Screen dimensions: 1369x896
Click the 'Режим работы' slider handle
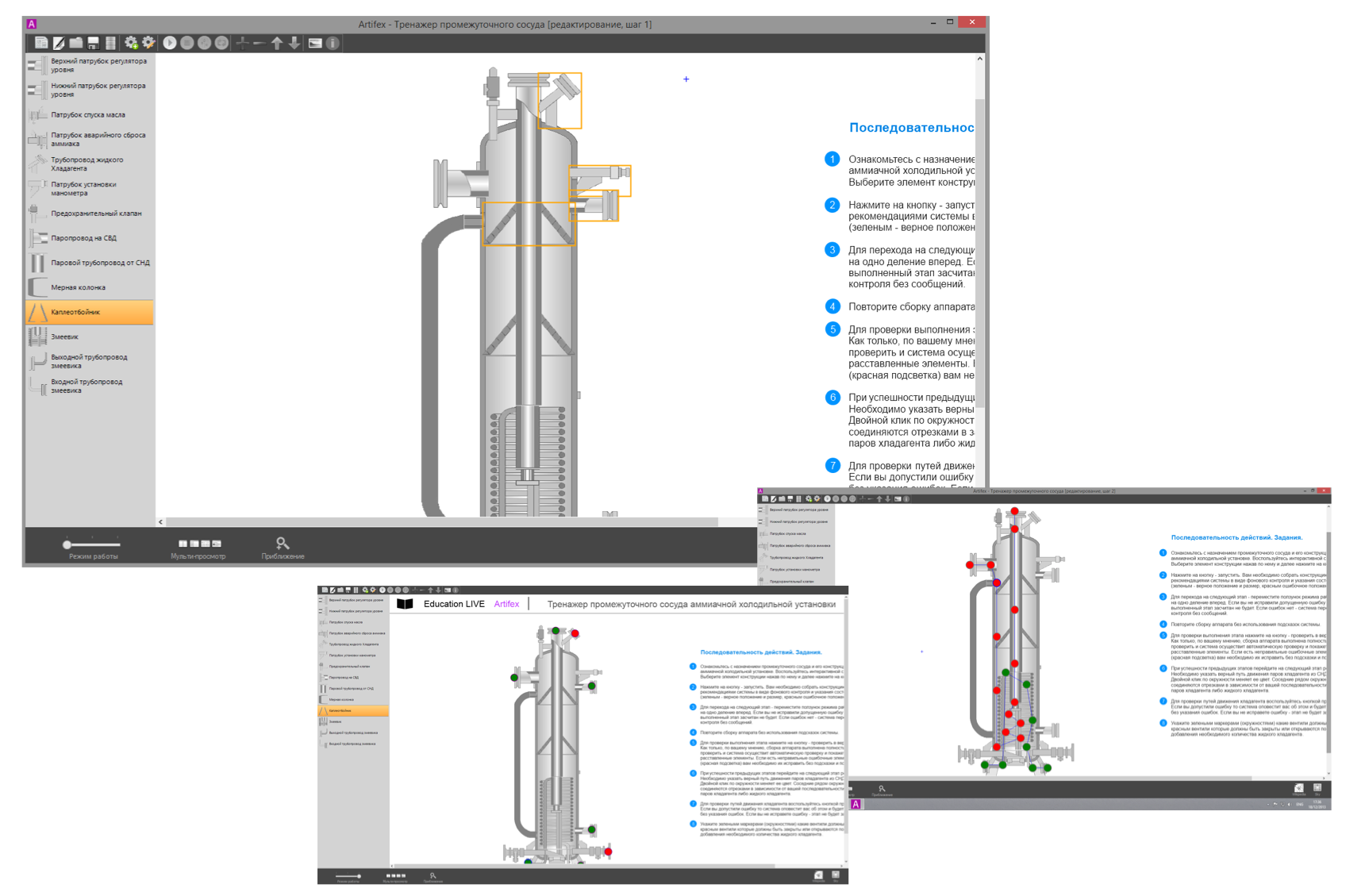pos(67,544)
